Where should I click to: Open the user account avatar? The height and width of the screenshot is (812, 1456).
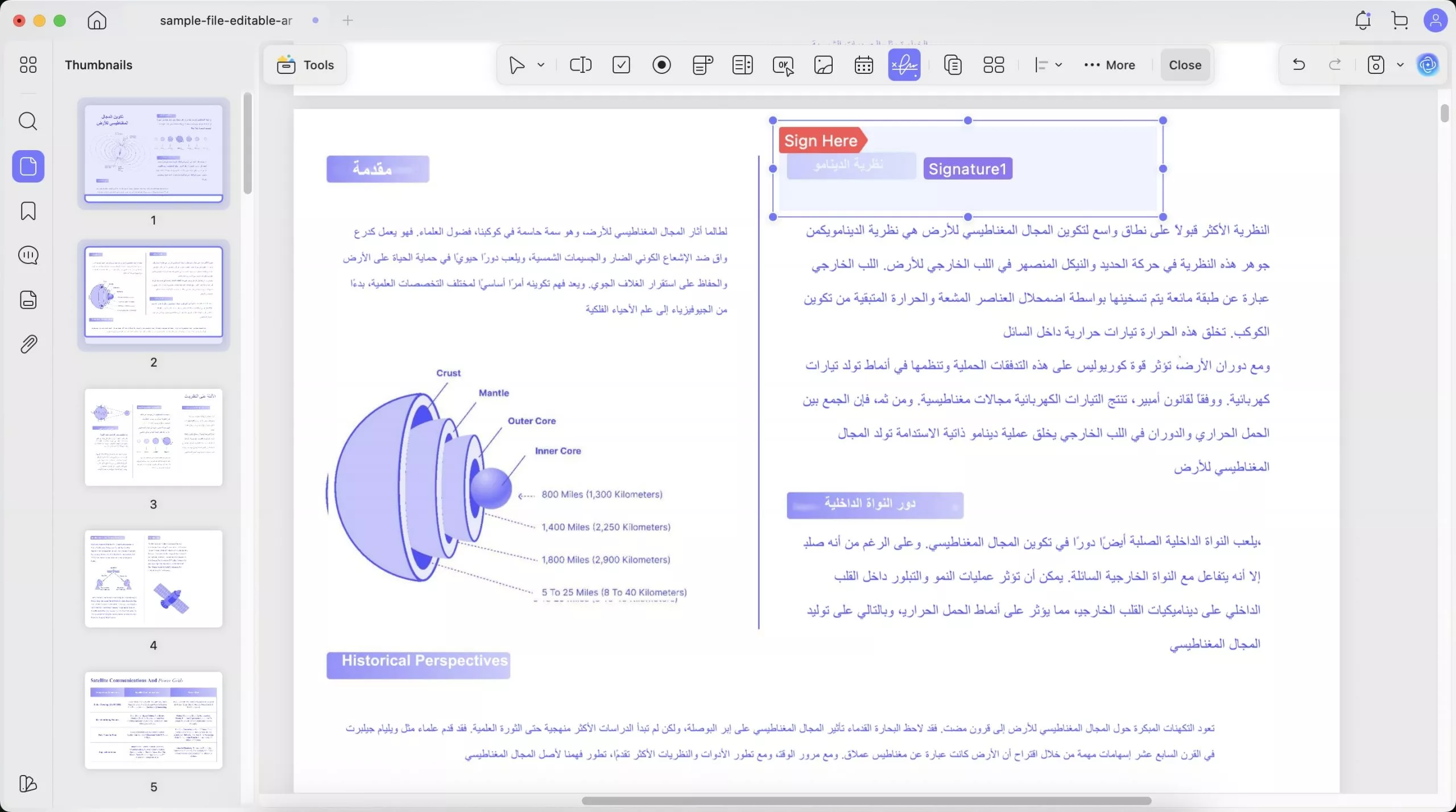click(x=1435, y=20)
